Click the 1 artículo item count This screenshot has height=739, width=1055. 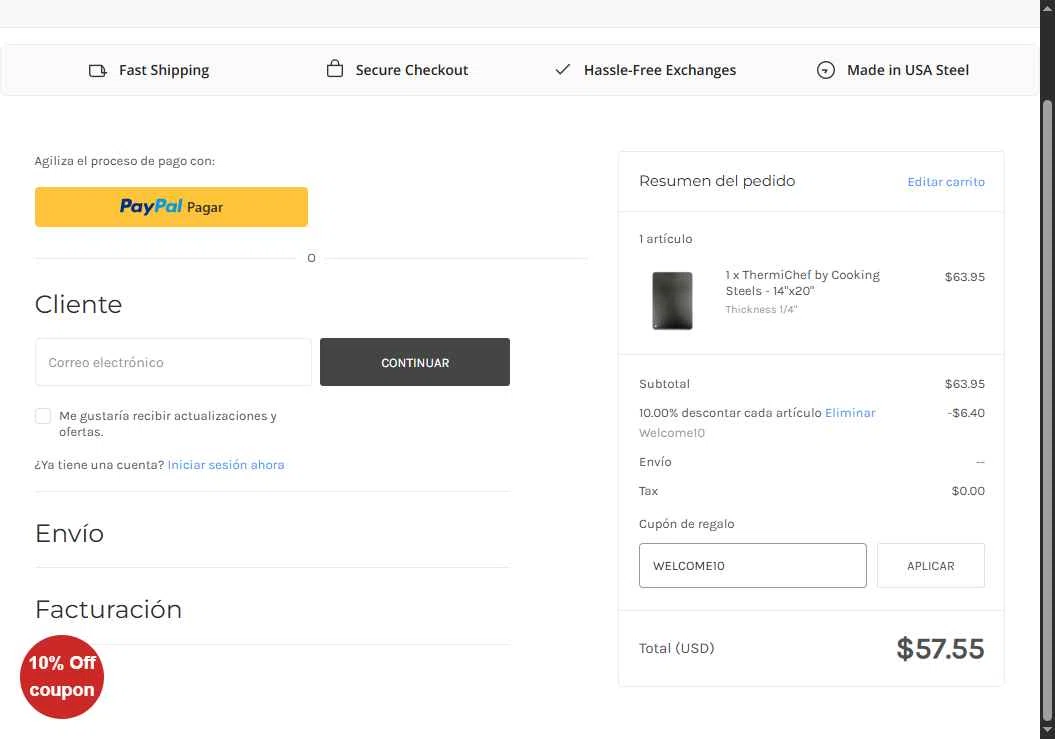tap(665, 239)
